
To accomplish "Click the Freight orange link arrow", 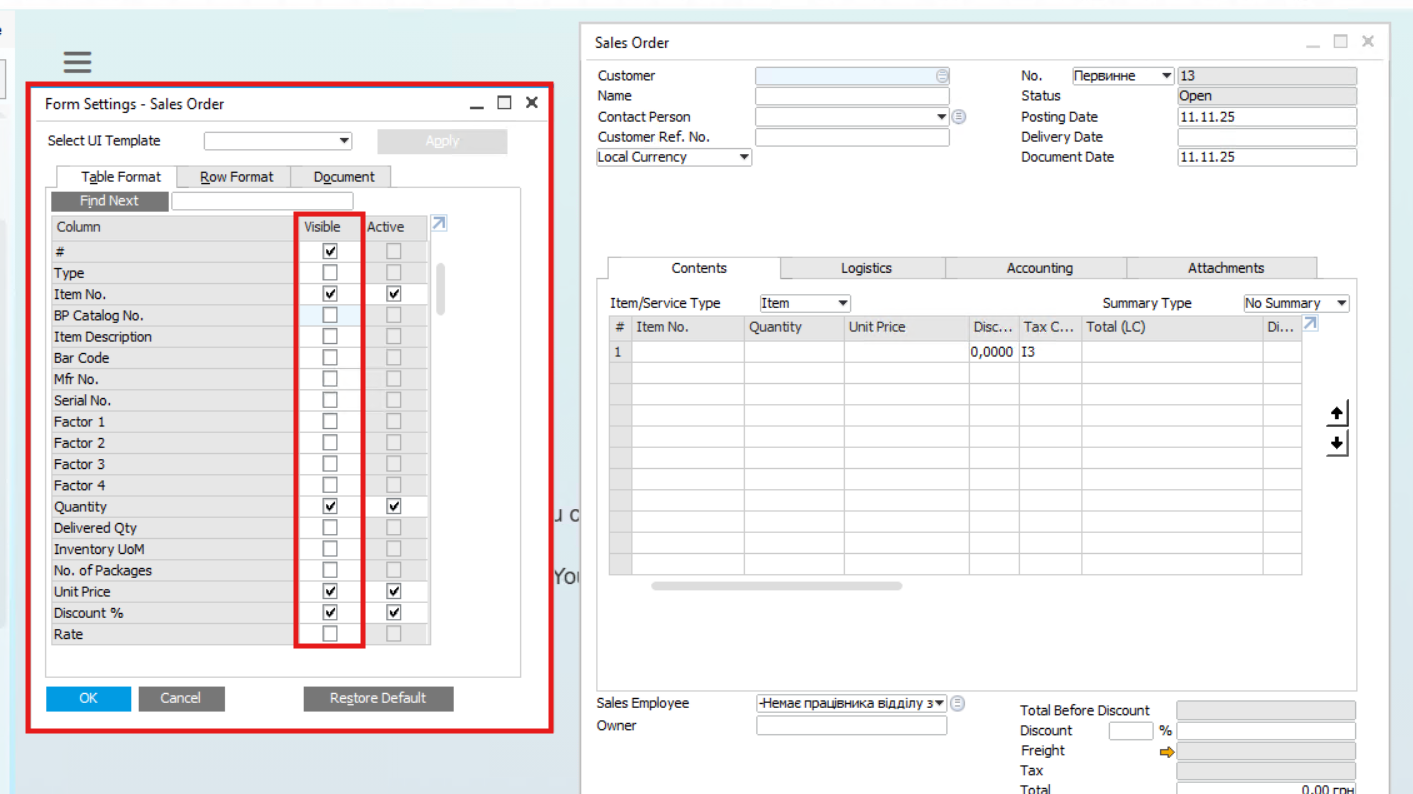I will (1166, 752).
